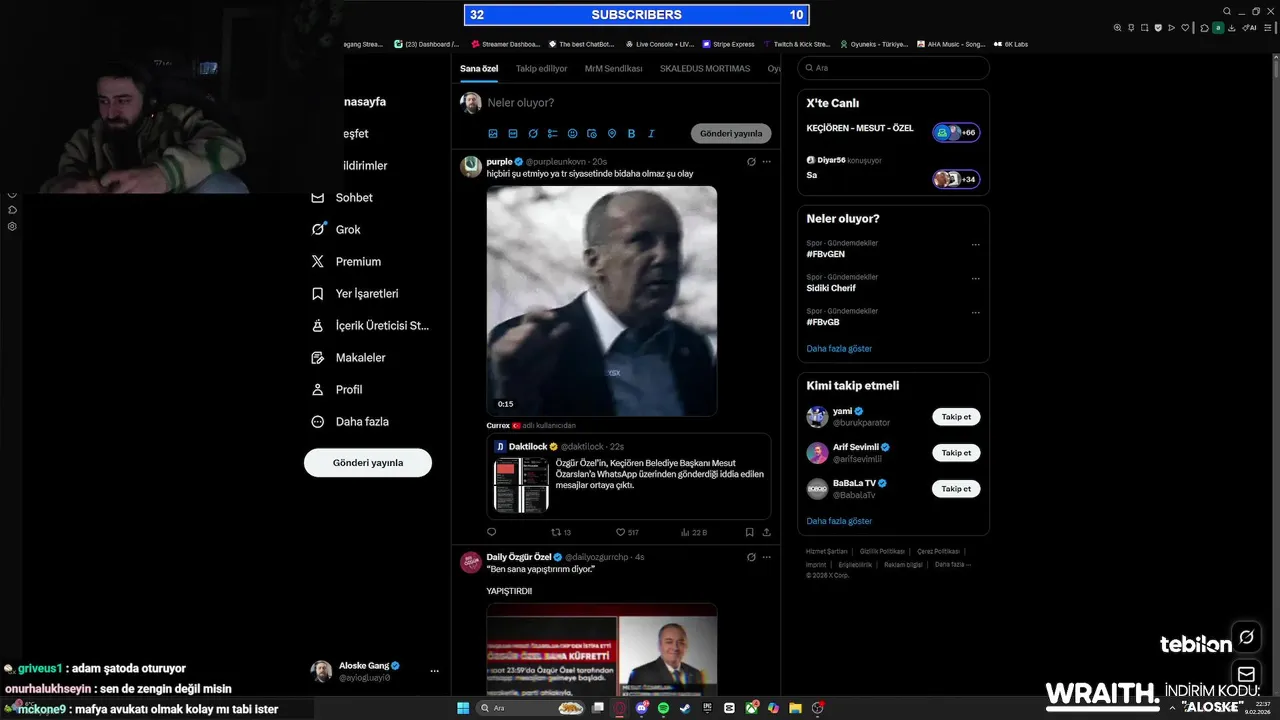Image resolution: width=1280 pixels, height=720 pixels.
Task: Open the floating messages envelope button
Action: 1246,674
